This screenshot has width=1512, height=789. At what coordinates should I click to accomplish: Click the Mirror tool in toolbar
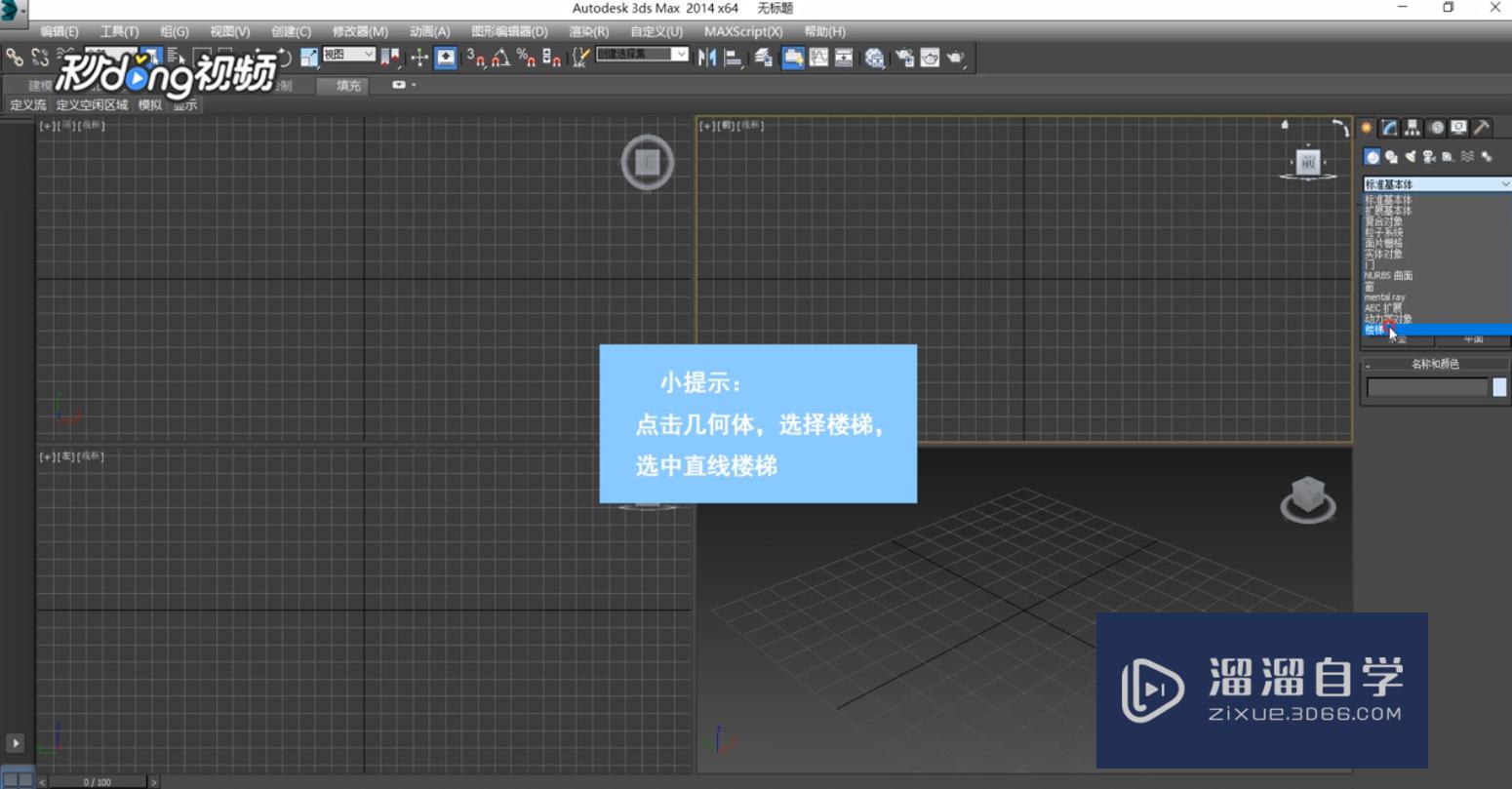[707, 58]
